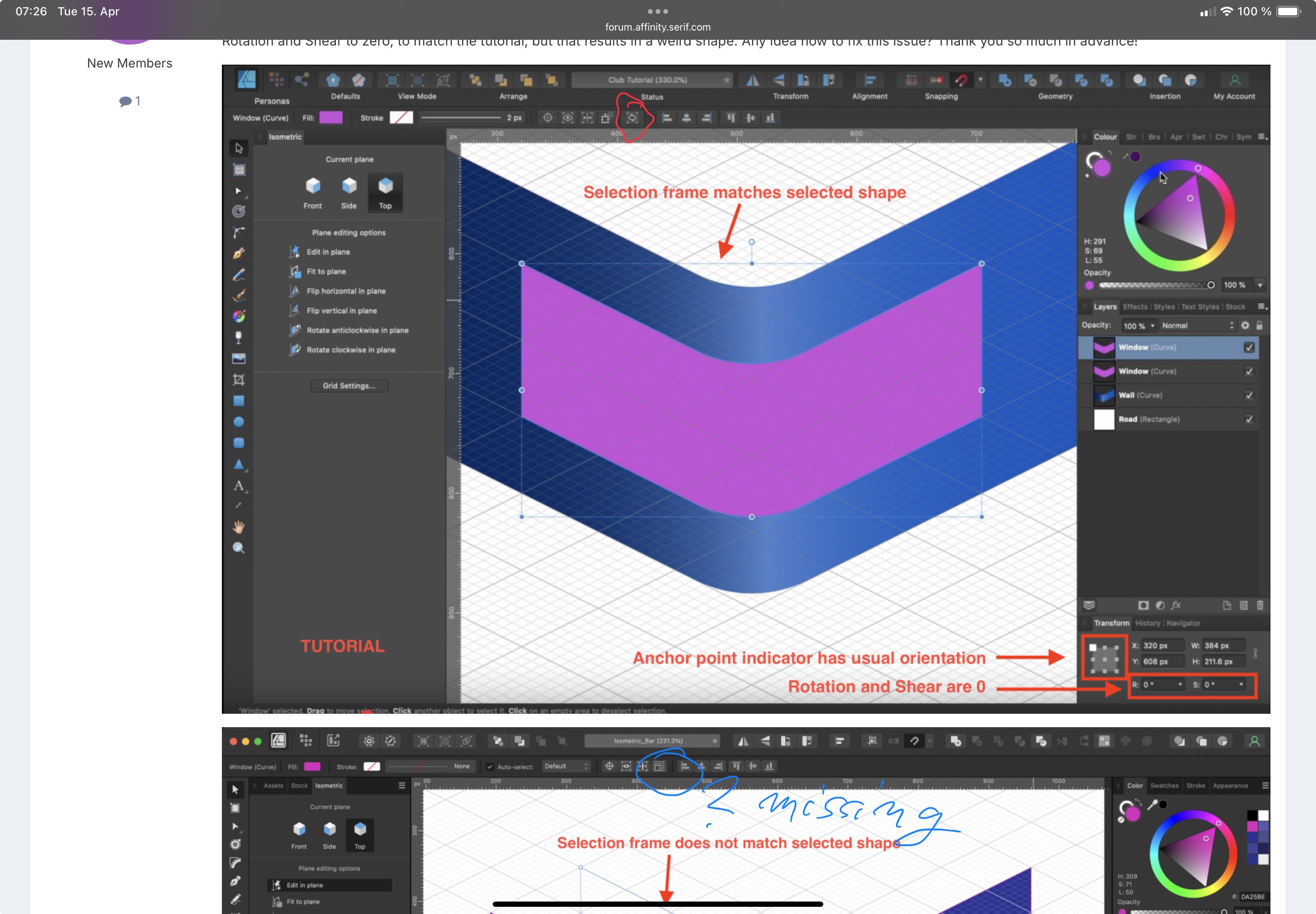Select the Move tool in lower screenshot
Screen dimensions: 1316x914
[235, 790]
